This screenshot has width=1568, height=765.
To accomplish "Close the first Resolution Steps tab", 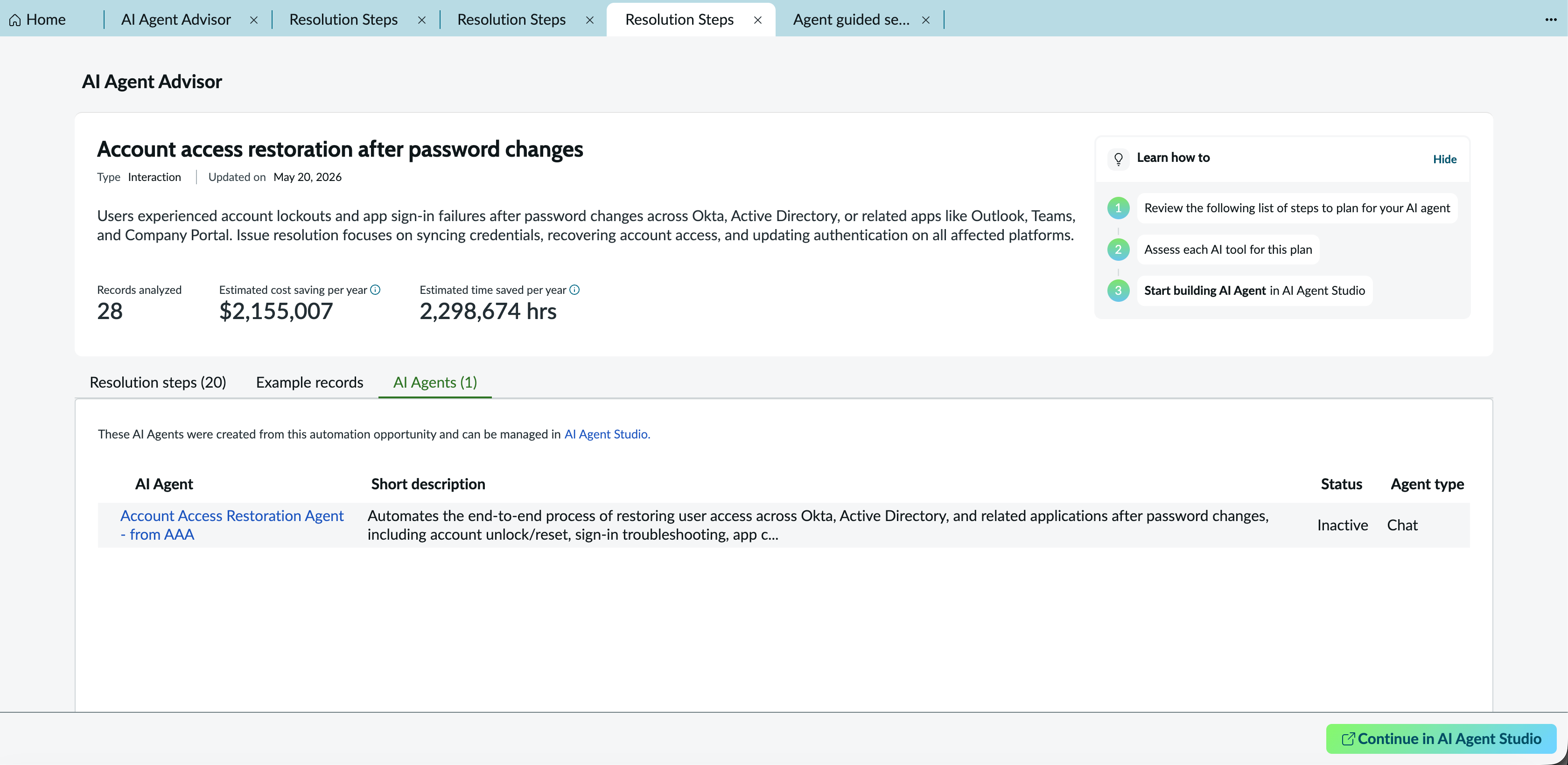I will [422, 20].
